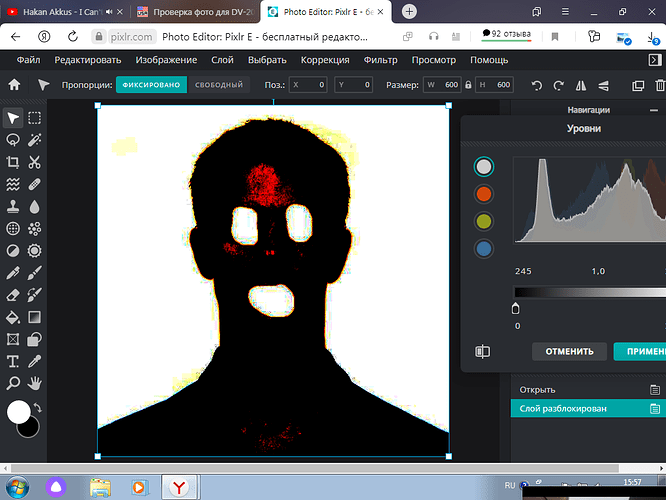Expand the side panel toggle in menu bar
Viewport: 666px width, 500px height.
pyautogui.click(x=655, y=60)
